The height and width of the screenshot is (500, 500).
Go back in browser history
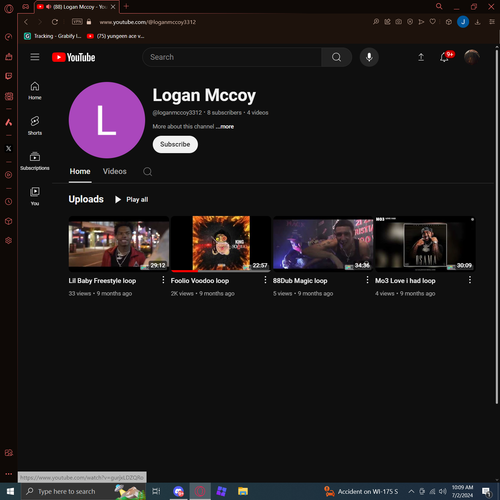pyautogui.click(x=26, y=22)
